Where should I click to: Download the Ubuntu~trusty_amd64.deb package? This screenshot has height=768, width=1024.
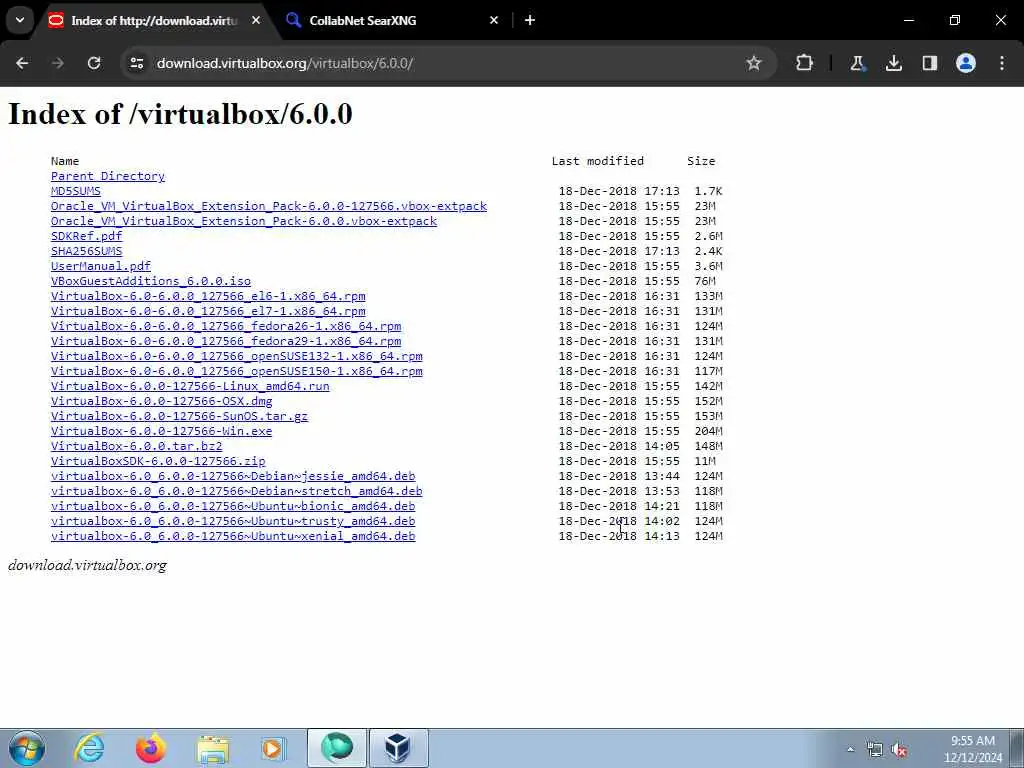tap(233, 522)
